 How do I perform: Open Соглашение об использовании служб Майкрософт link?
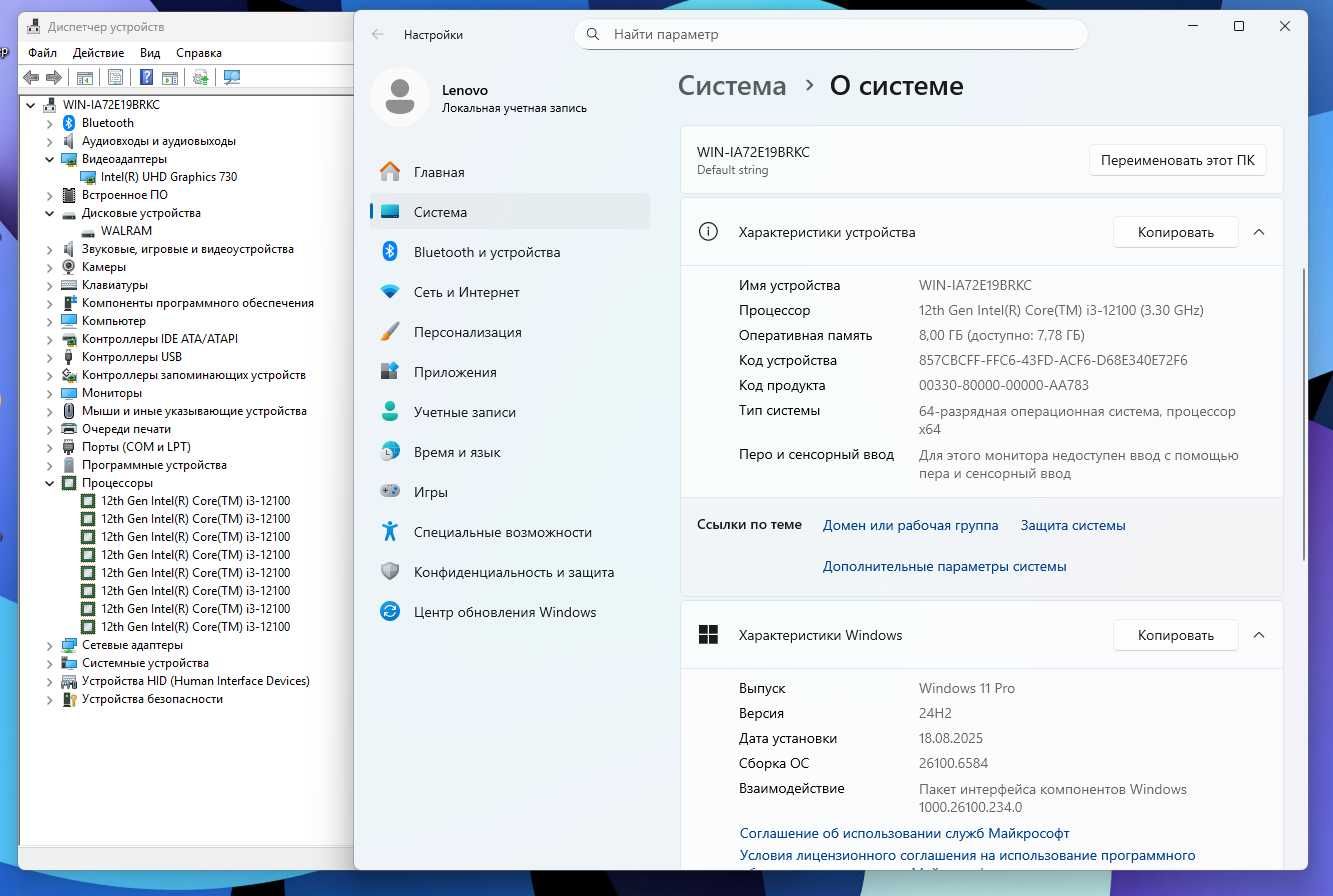pyautogui.click(x=904, y=833)
